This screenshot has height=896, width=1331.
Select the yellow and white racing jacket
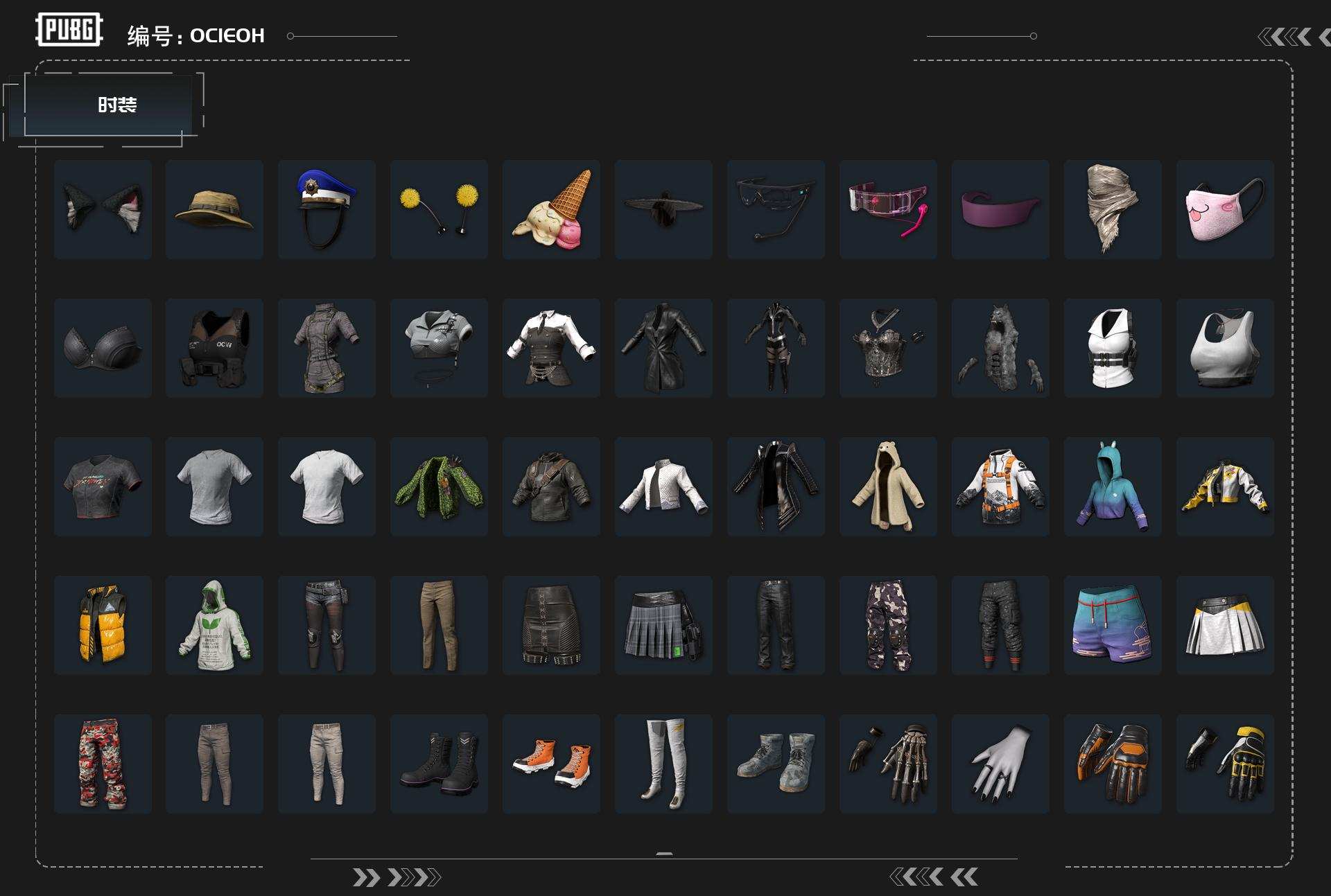click(1225, 486)
